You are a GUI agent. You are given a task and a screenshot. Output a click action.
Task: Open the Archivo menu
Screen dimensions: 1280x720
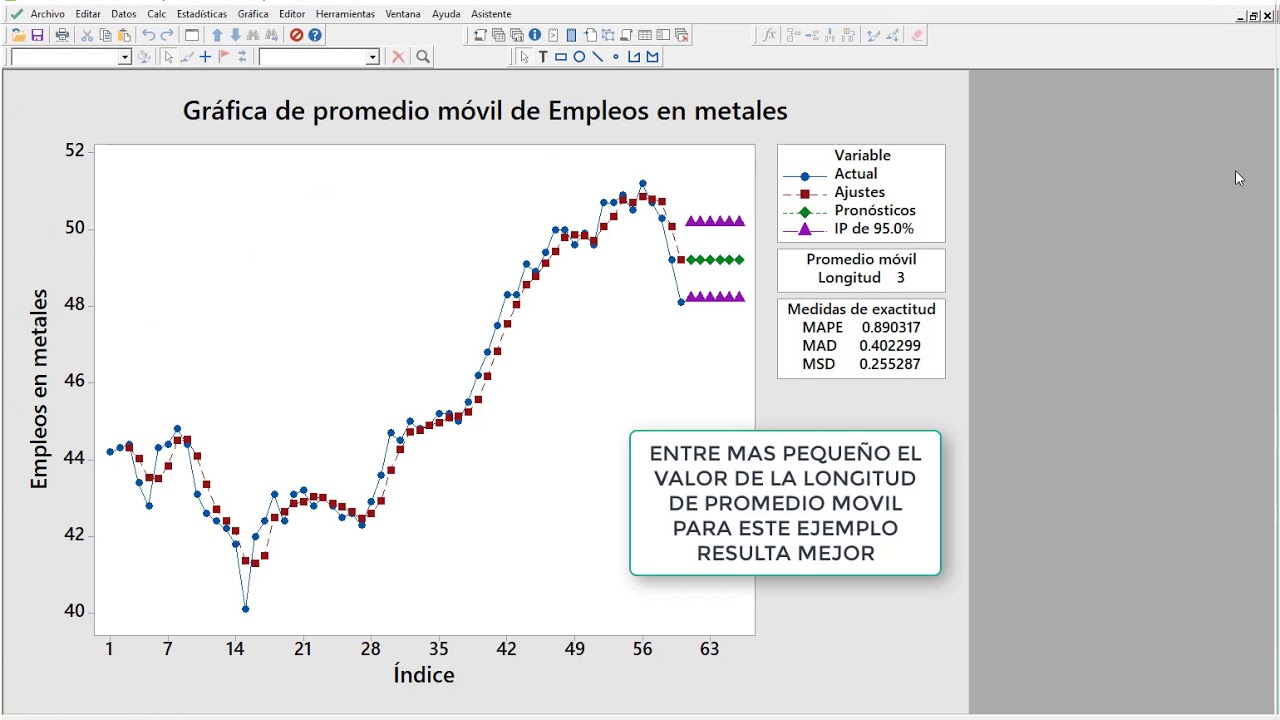[x=47, y=14]
